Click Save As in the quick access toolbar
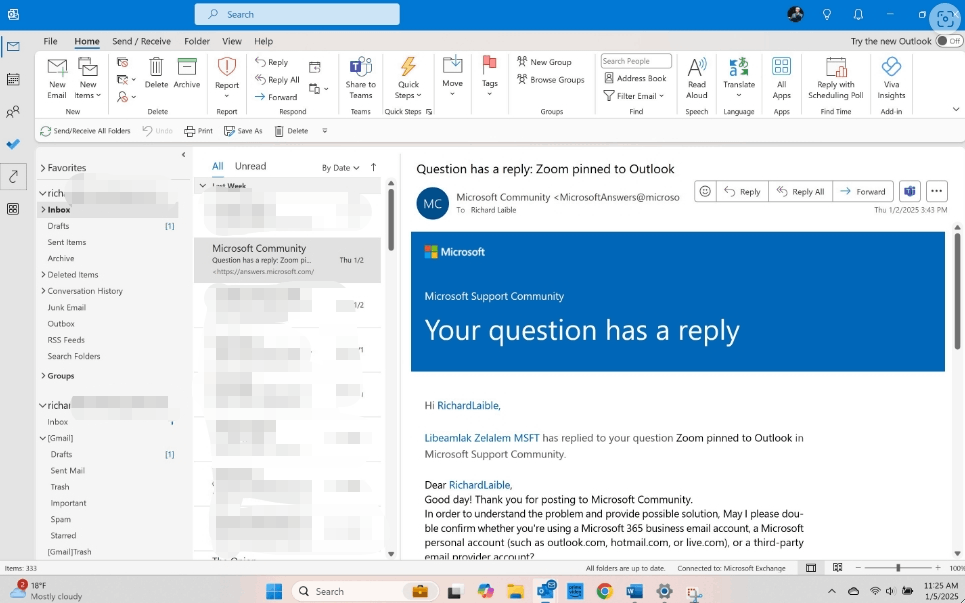This screenshot has width=965, height=603. pyautogui.click(x=243, y=131)
